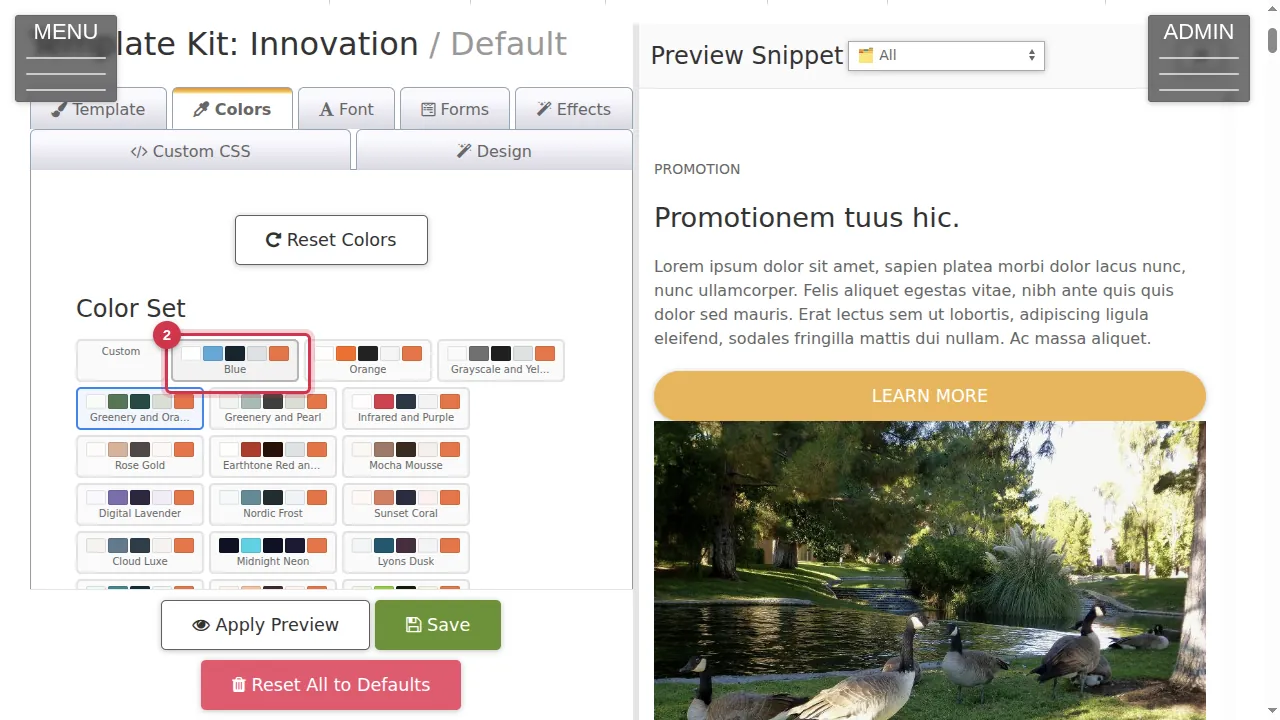Click Apply Preview
The image size is (1280, 720).
[265, 625]
